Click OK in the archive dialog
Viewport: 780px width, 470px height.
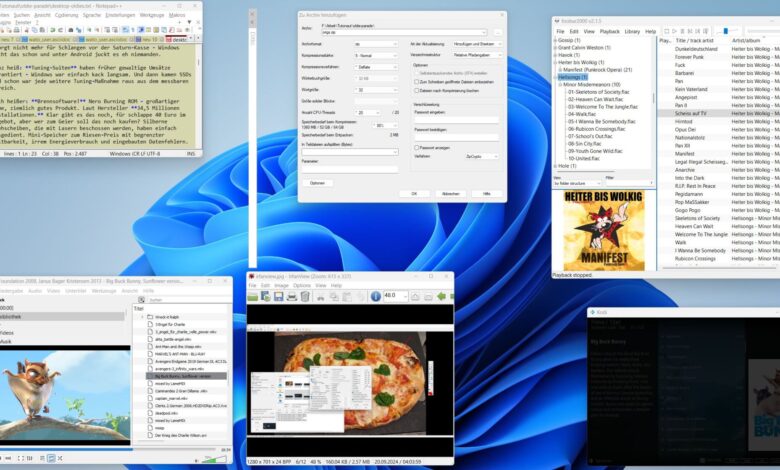(414, 193)
